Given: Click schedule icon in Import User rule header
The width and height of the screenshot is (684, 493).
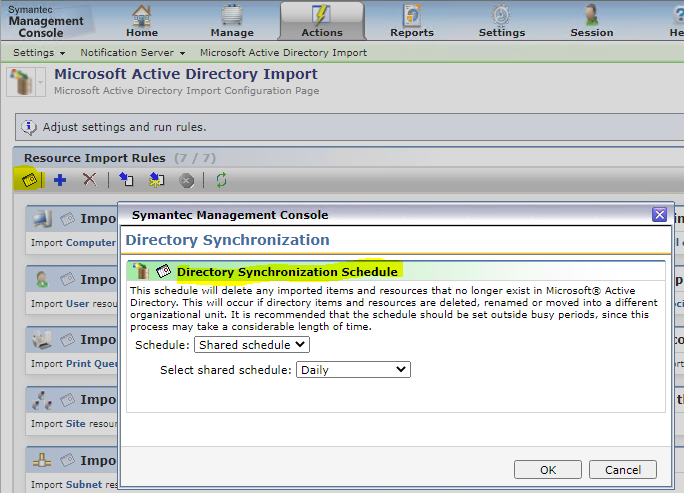Looking at the screenshot, I should click(x=67, y=279).
